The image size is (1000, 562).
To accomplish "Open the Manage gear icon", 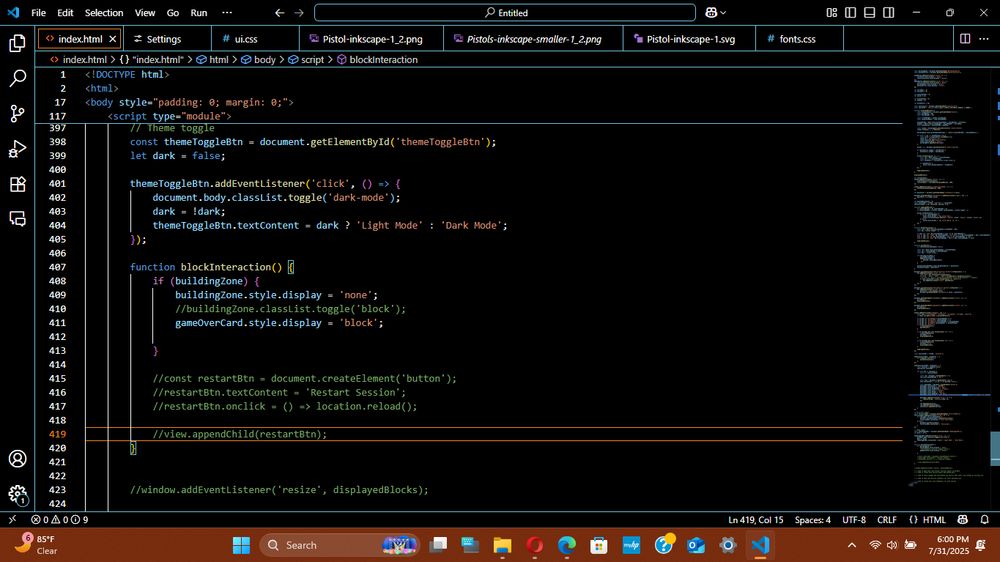I will [x=17, y=494].
